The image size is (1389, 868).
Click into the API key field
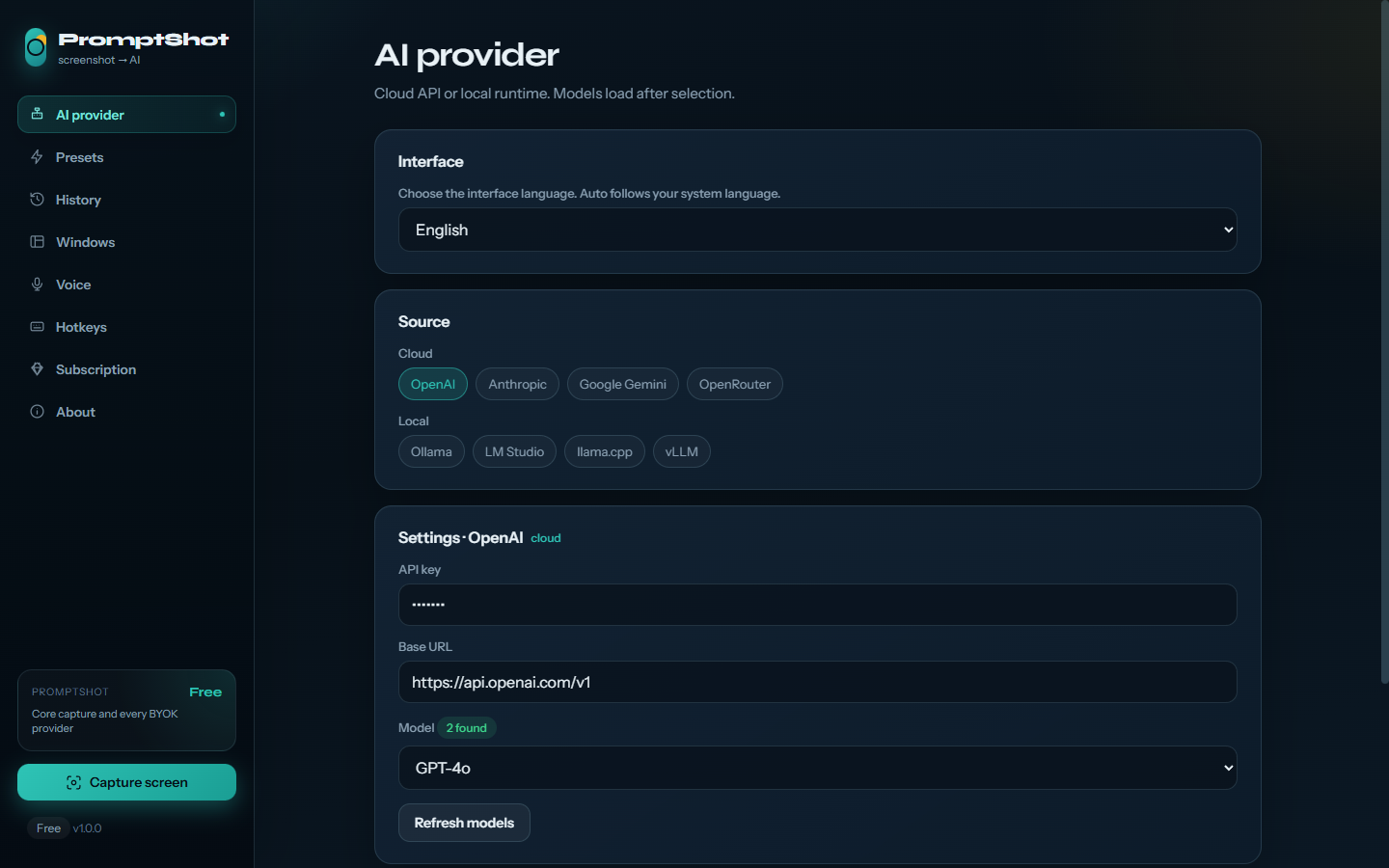[x=818, y=605]
